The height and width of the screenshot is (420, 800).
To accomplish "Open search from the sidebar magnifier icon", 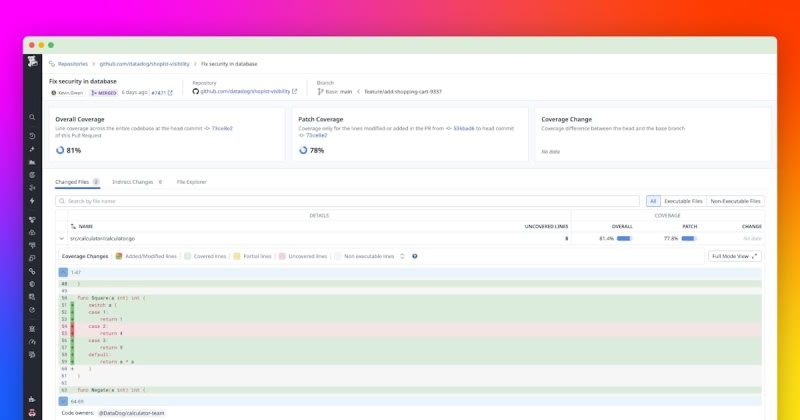I will coord(33,118).
